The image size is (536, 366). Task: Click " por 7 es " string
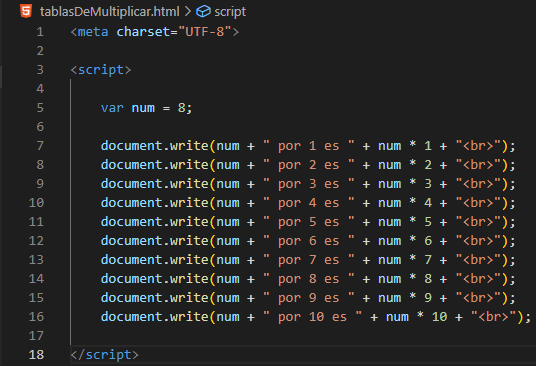(309, 260)
